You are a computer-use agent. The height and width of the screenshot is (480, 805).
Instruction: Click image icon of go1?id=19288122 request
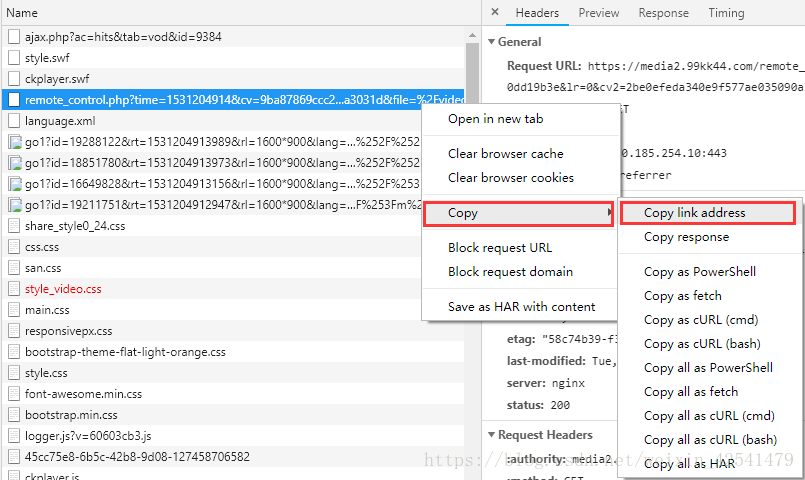click(15, 142)
